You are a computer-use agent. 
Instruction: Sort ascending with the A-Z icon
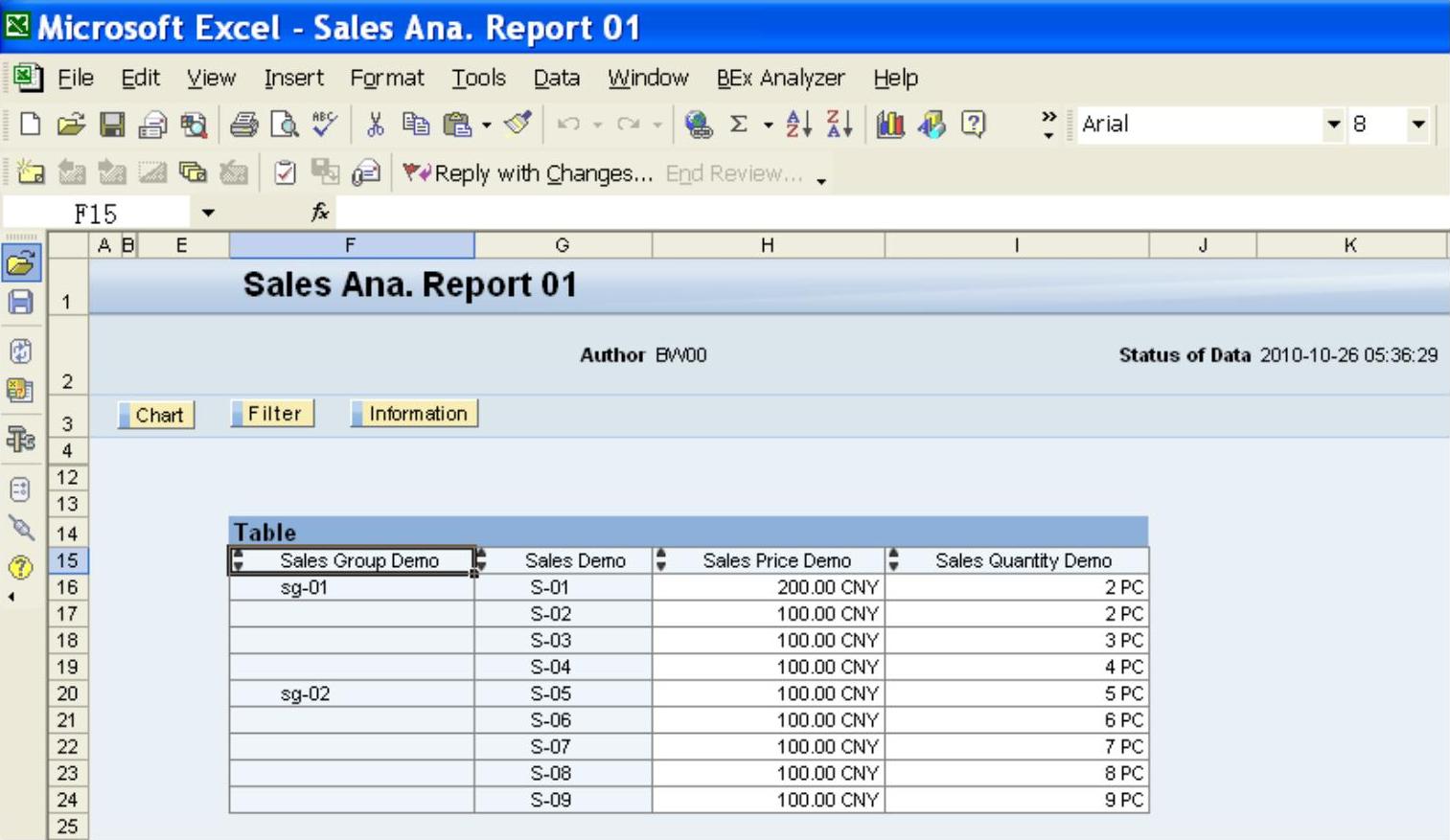point(798,124)
